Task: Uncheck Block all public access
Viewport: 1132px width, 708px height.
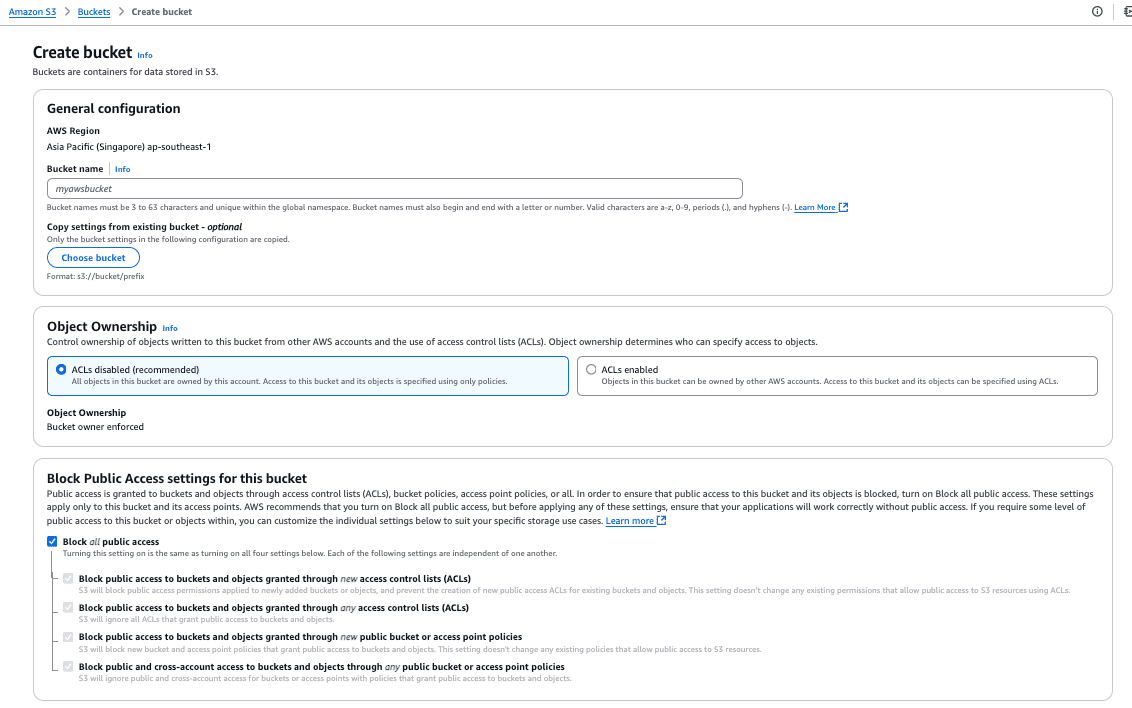Action: click(x=52, y=541)
